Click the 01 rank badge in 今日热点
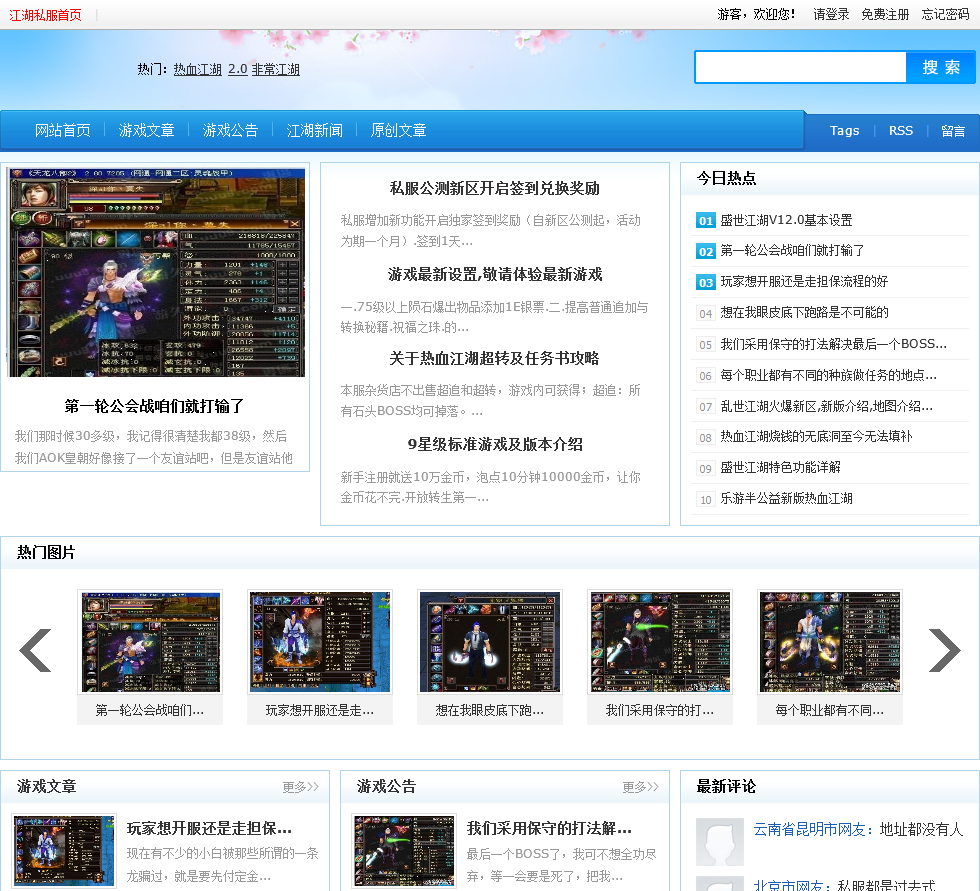 point(706,220)
